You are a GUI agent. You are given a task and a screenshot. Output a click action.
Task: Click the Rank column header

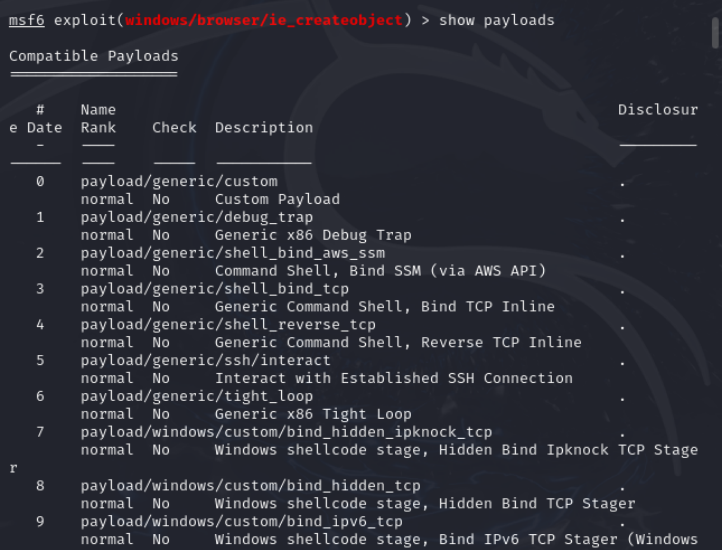pos(98,127)
